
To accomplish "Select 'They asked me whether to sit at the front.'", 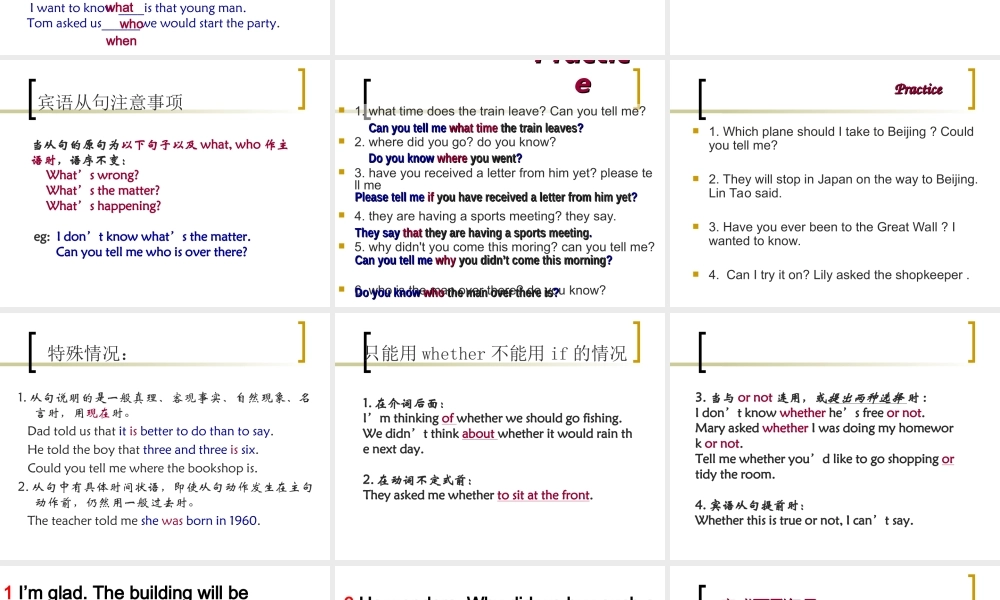I will coord(478,495).
